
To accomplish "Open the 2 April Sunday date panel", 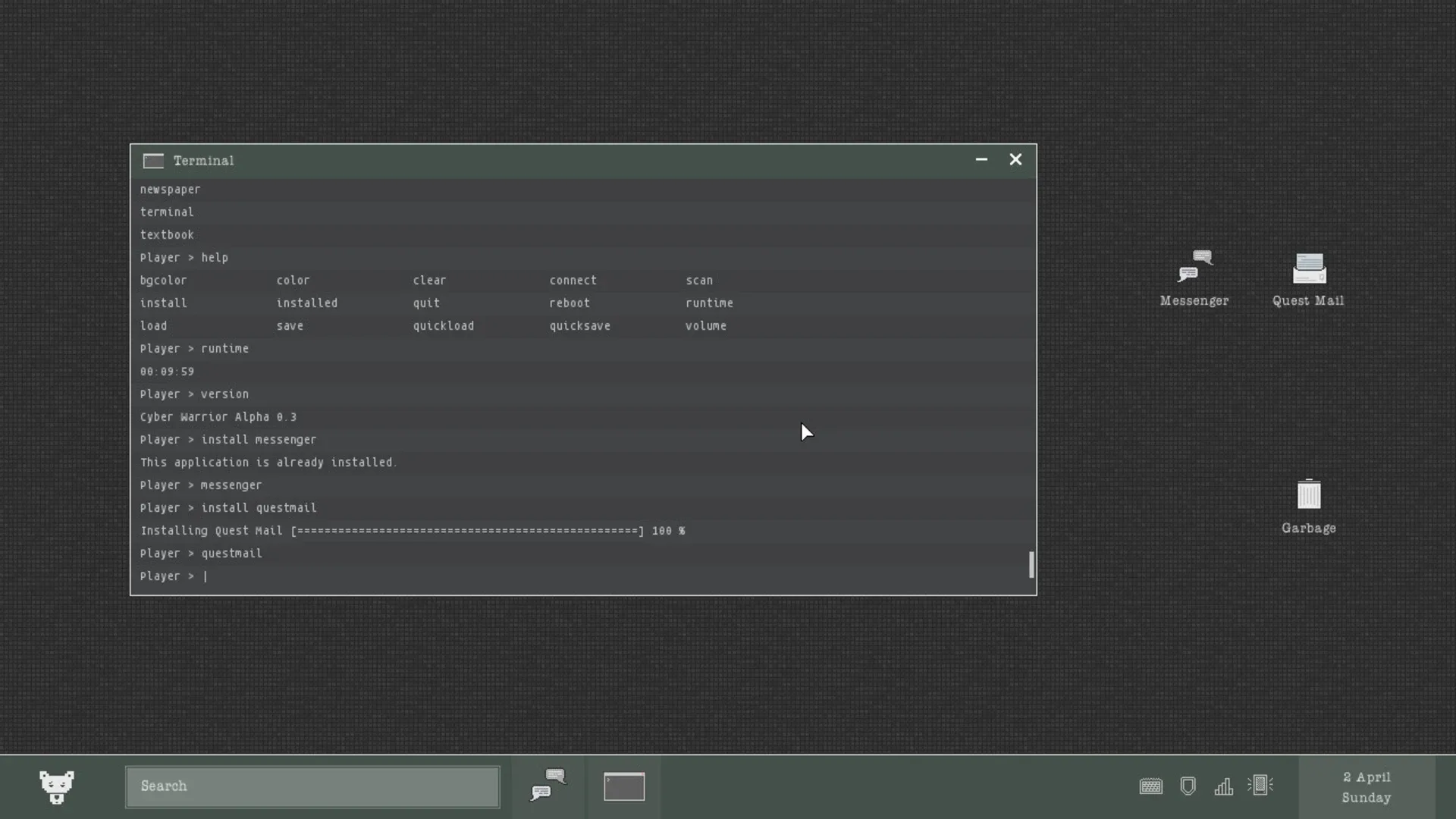I will tap(1366, 787).
